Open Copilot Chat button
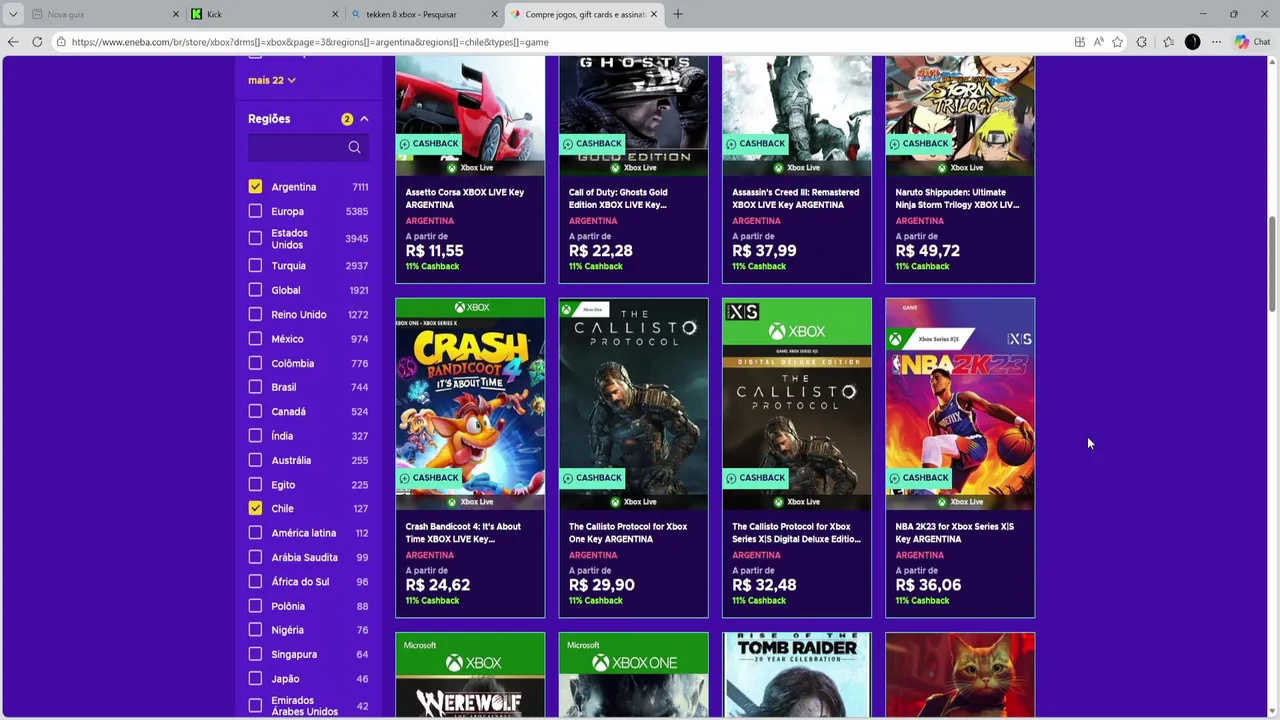The width and height of the screenshot is (1280, 720). [x=1252, y=42]
